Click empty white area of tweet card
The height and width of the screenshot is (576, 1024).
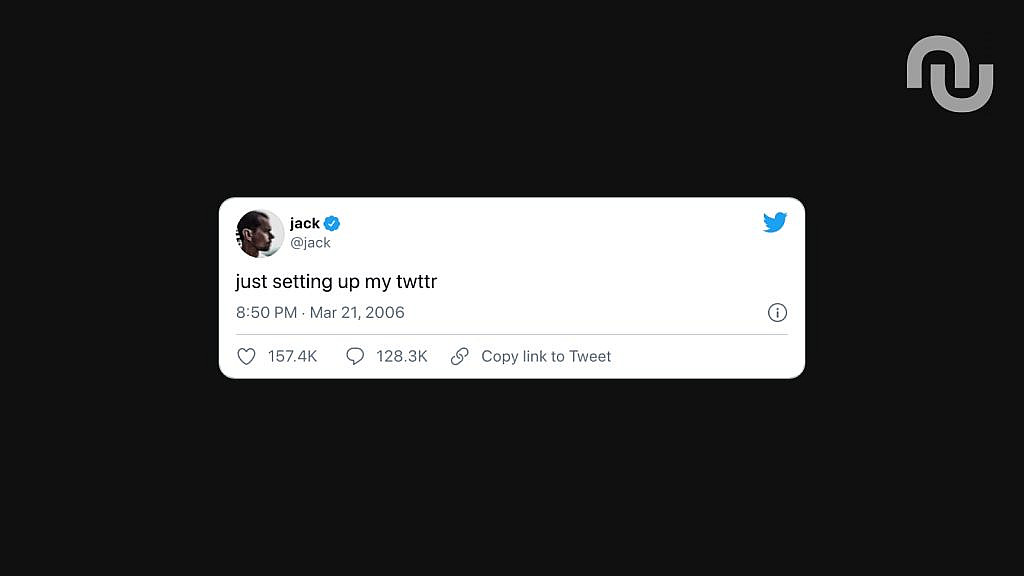588,261
